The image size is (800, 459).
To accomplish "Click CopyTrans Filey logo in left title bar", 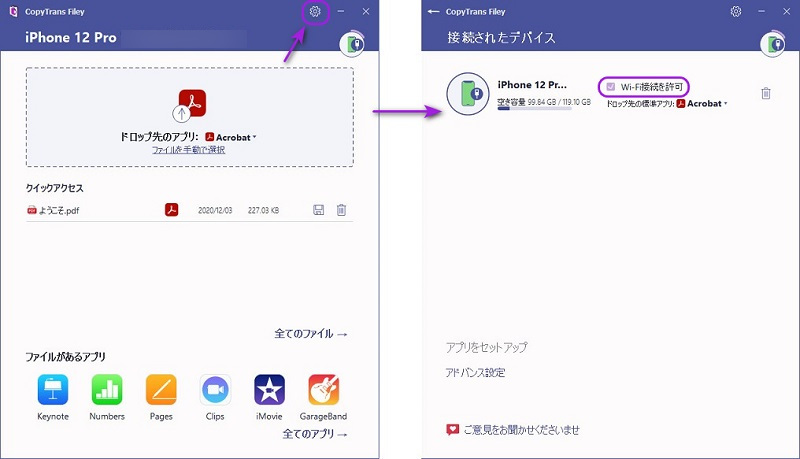I will pos(14,11).
